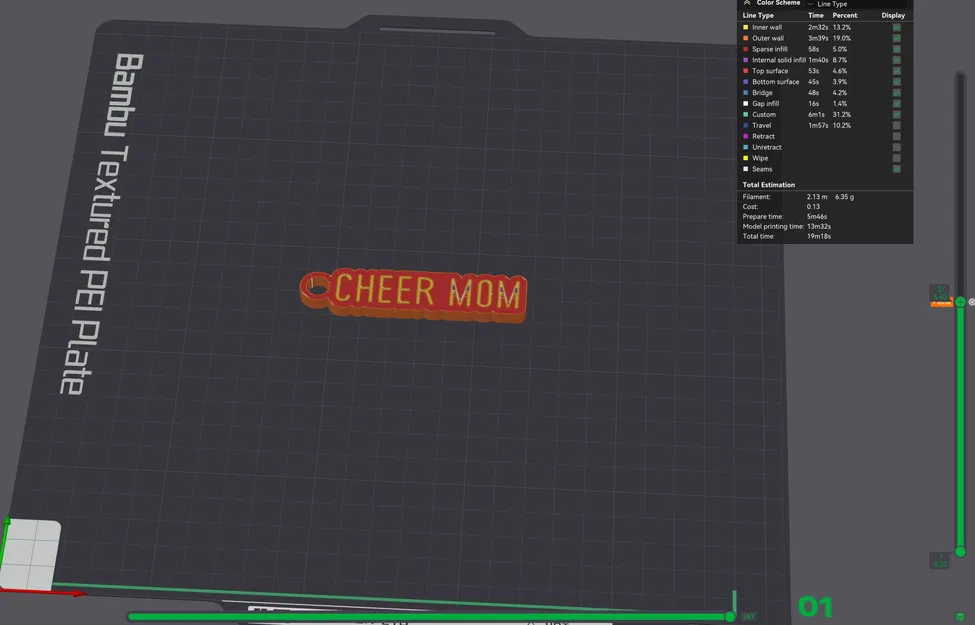
Task: Enable display of Retract points
Action: (897, 136)
